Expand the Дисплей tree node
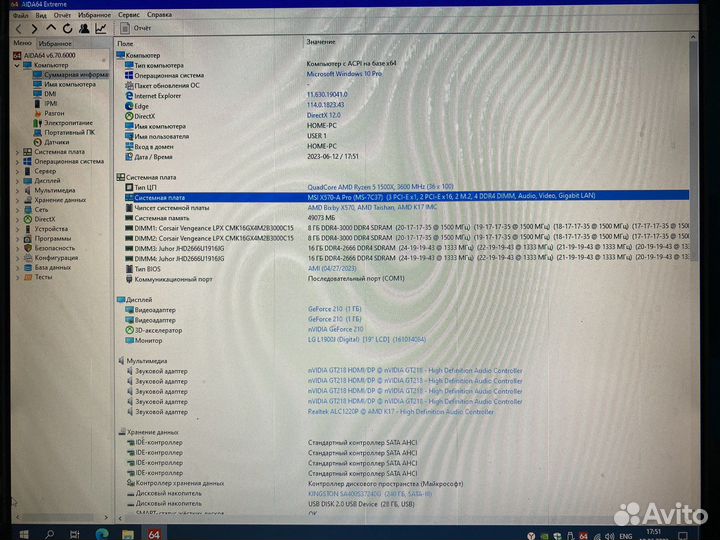Image resolution: width=720 pixels, height=540 pixels. [x=17, y=181]
